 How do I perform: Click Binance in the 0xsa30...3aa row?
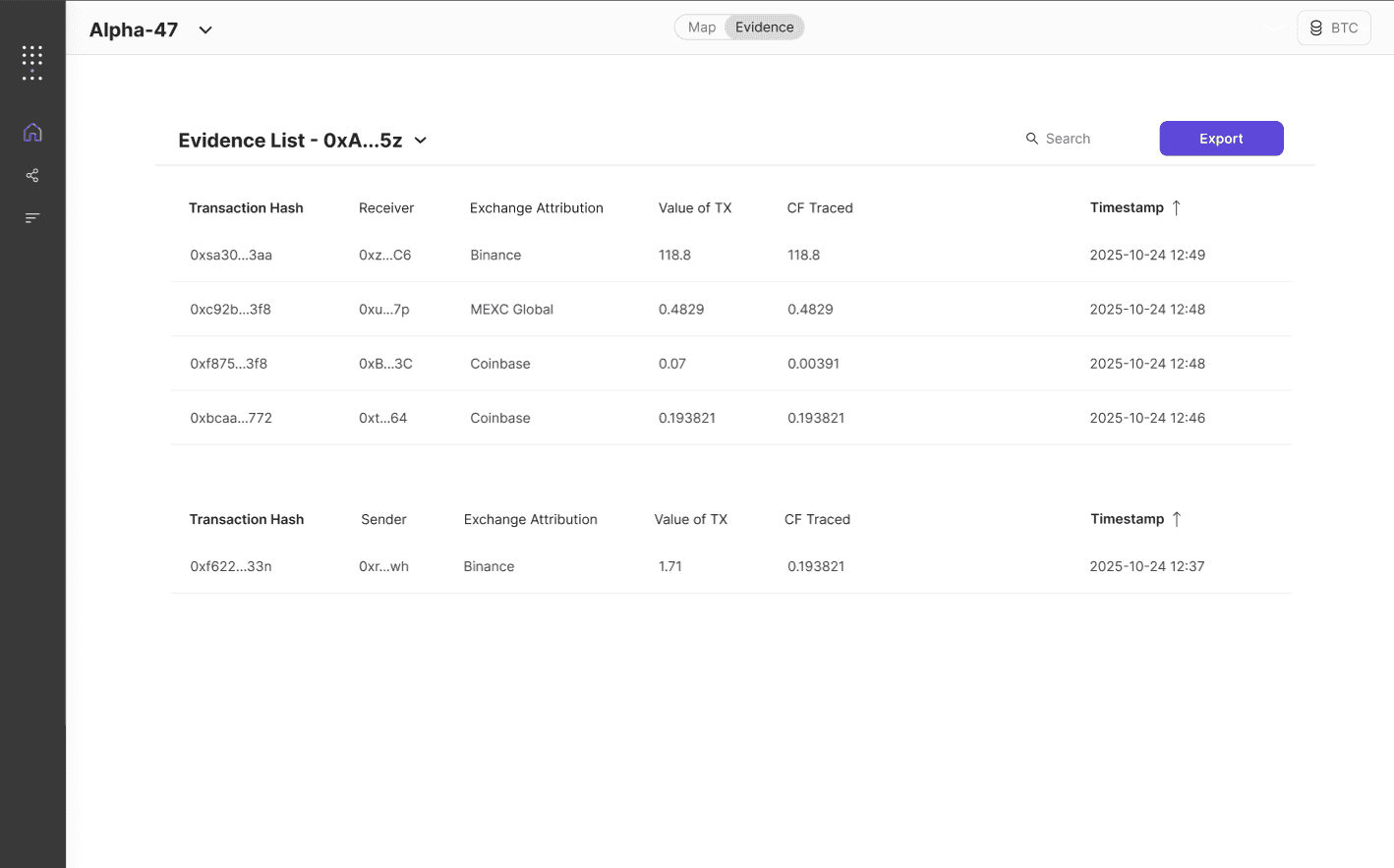pyautogui.click(x=495, y=255)
